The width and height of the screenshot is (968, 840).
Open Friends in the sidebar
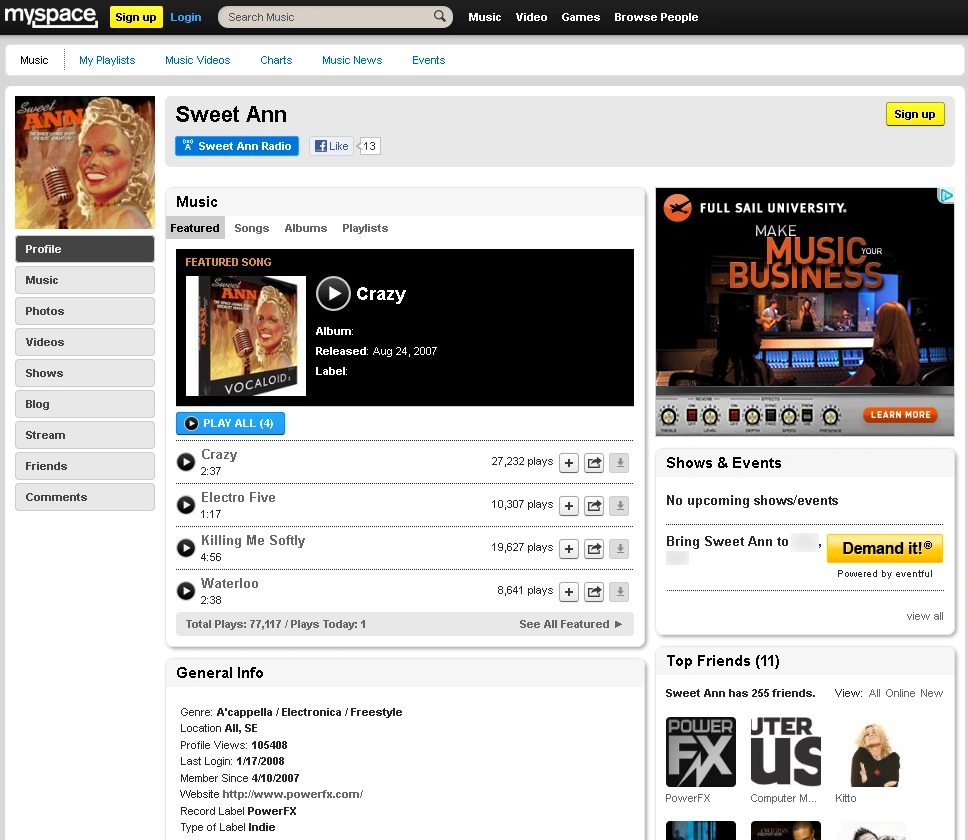85,466
